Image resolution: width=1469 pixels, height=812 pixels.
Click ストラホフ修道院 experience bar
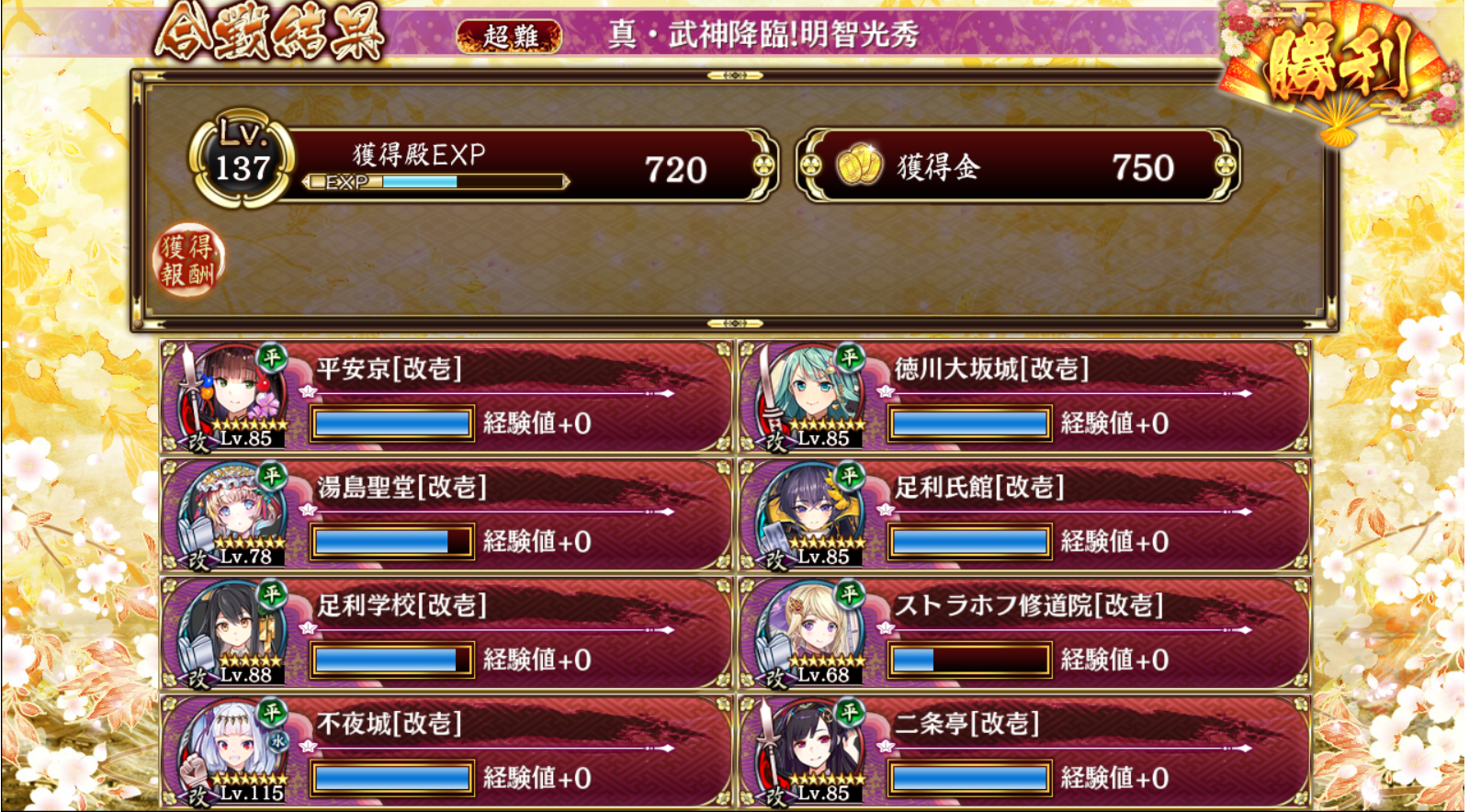click(969, 660)
